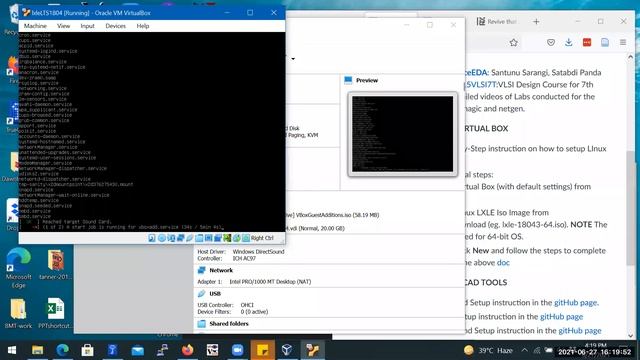640x360 pixels.
Task: Click the Right Ctrl host key label
Action: point(262,238)
